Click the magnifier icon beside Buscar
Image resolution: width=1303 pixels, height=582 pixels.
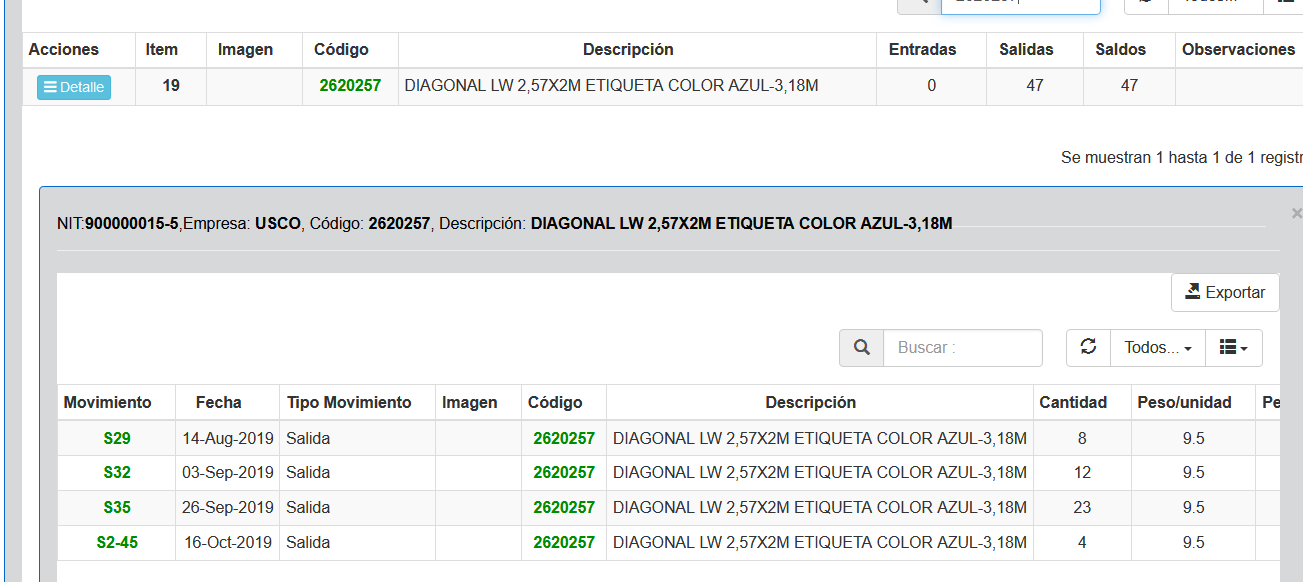point(861,347)
